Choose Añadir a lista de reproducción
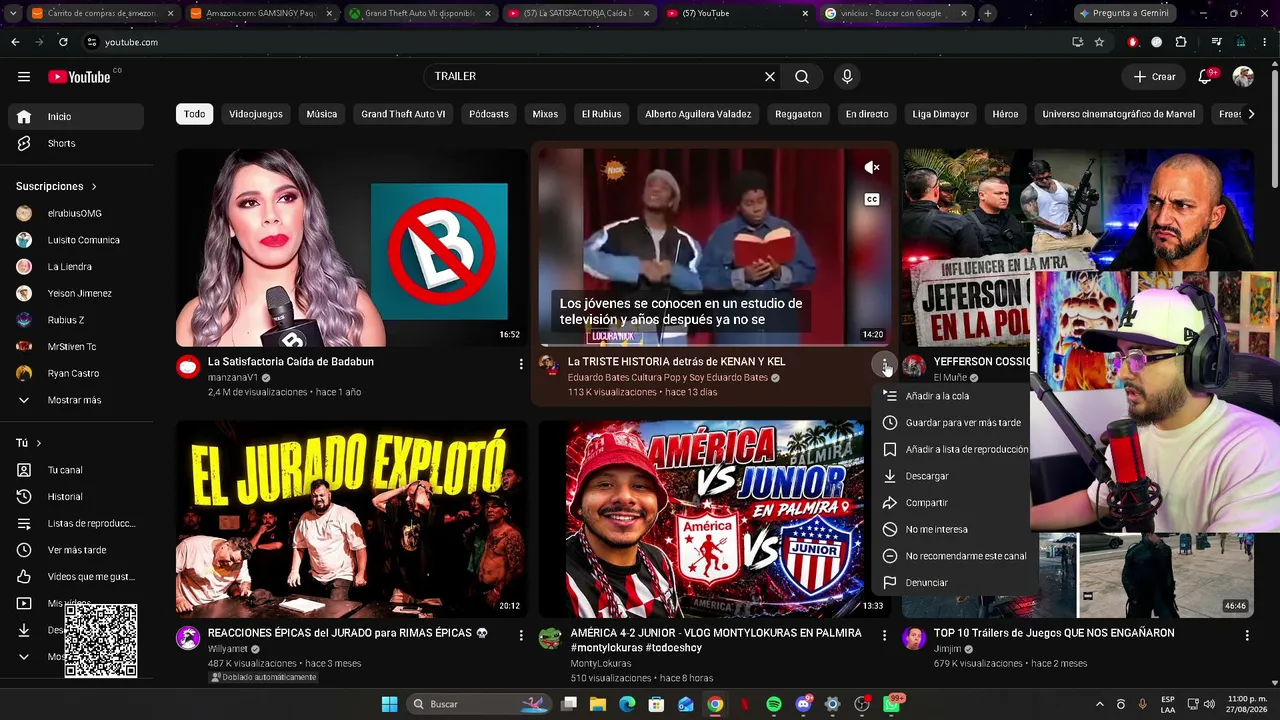Screen dimensions: 1280x720 [x=951, y=450]
